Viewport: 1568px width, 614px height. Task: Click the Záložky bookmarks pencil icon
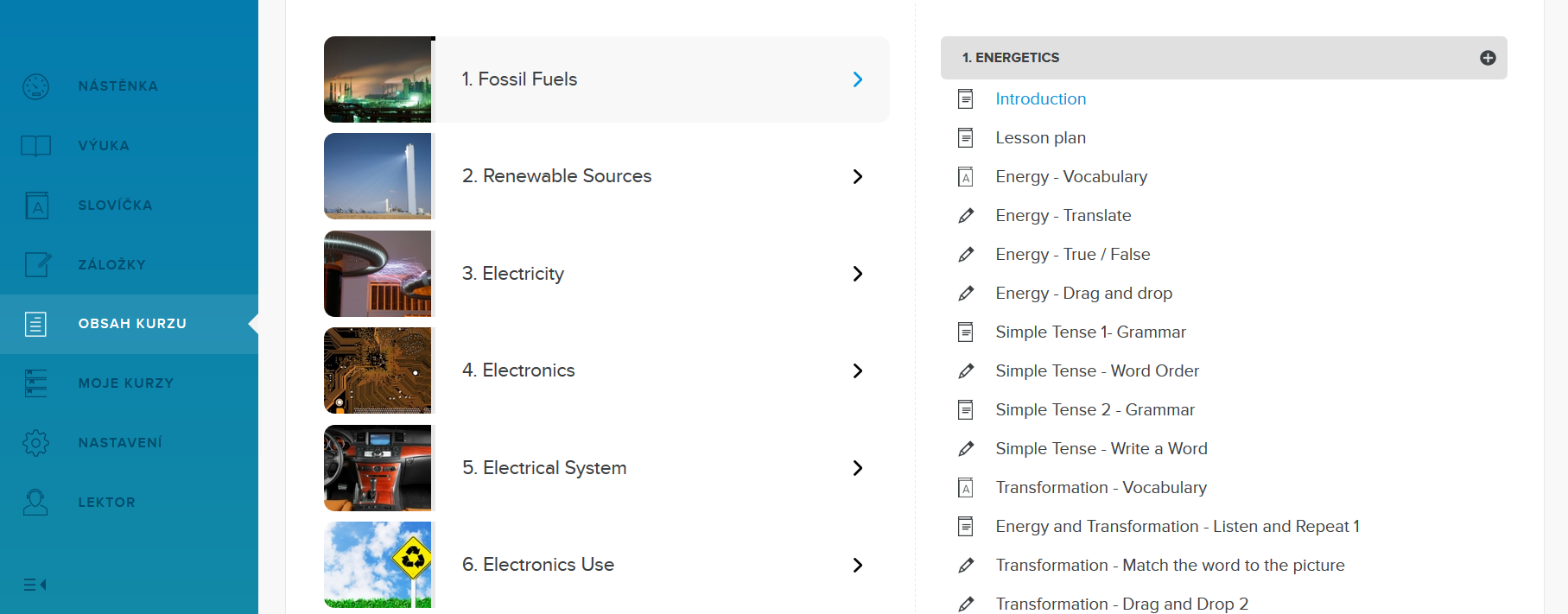[x=37, y=264]
